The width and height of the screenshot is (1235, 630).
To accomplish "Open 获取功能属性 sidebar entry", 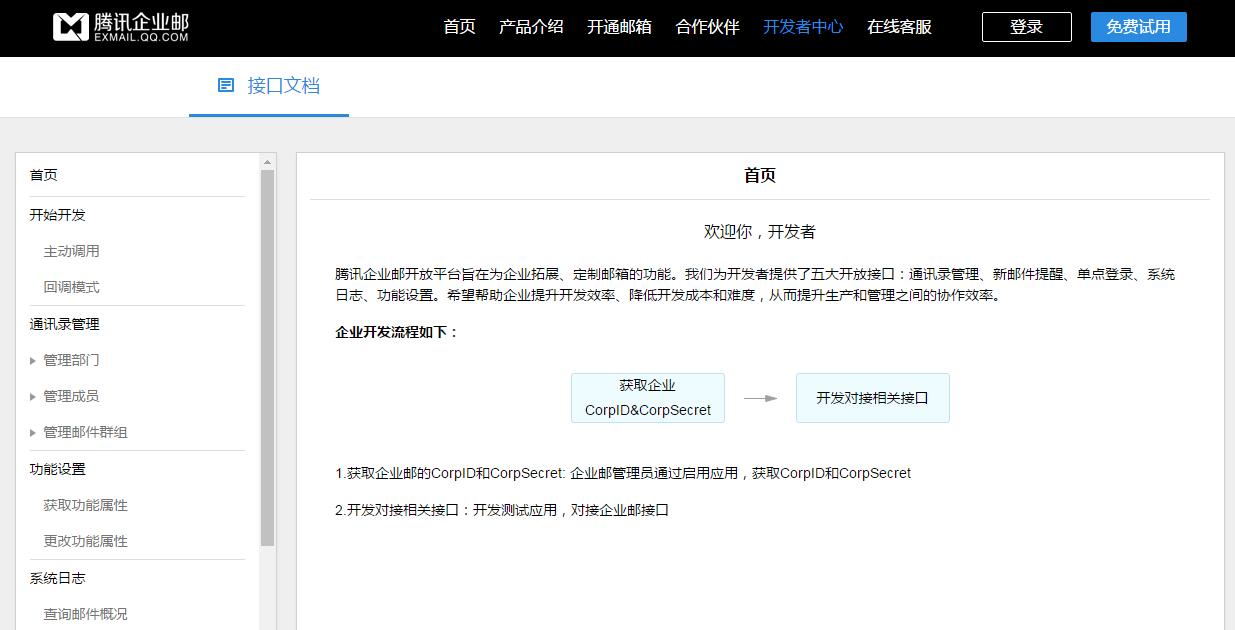I will 85,505.
